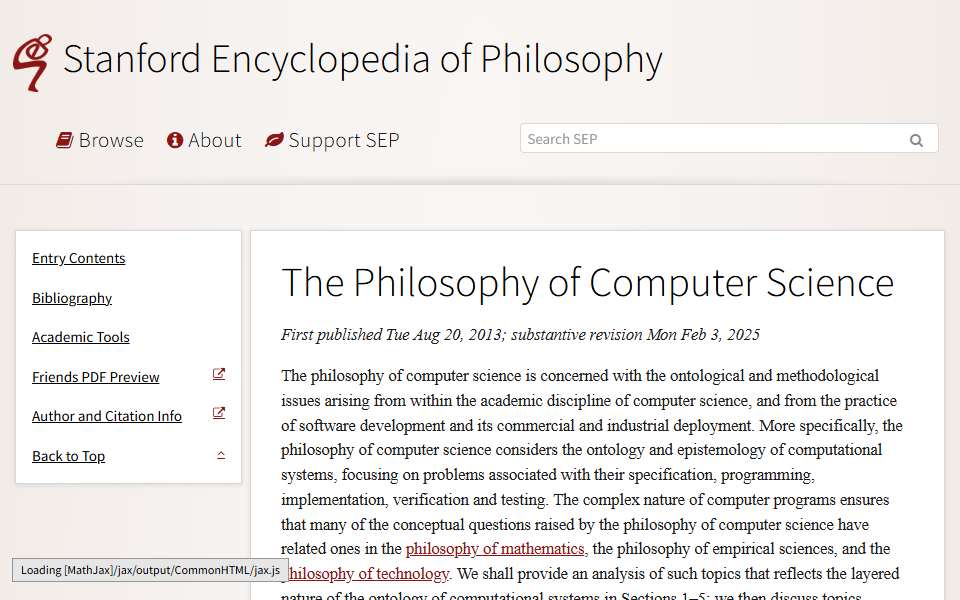Click the article title The Philosophy of Computer Science

coord(588,282)
